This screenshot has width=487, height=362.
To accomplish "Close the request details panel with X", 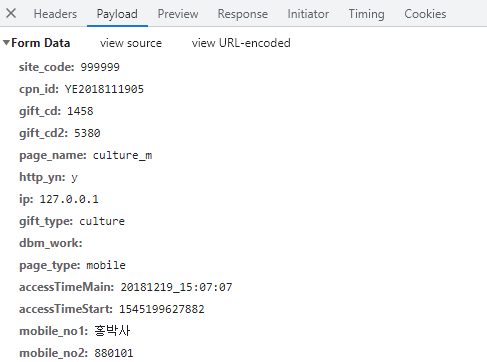I will (x=11, y=14).
